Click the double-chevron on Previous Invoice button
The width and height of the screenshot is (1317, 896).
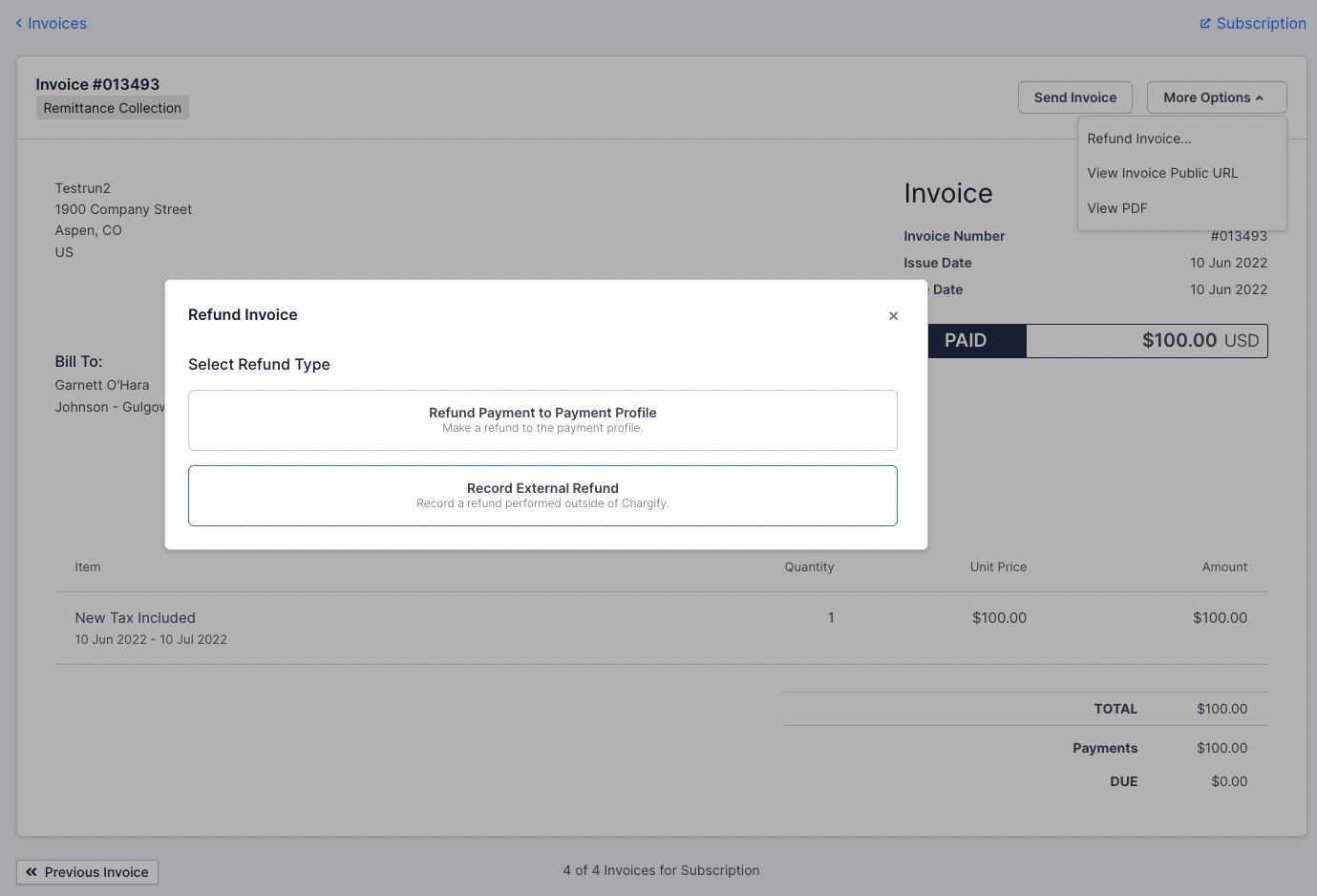pyautogui.click(x=32, y=872)
